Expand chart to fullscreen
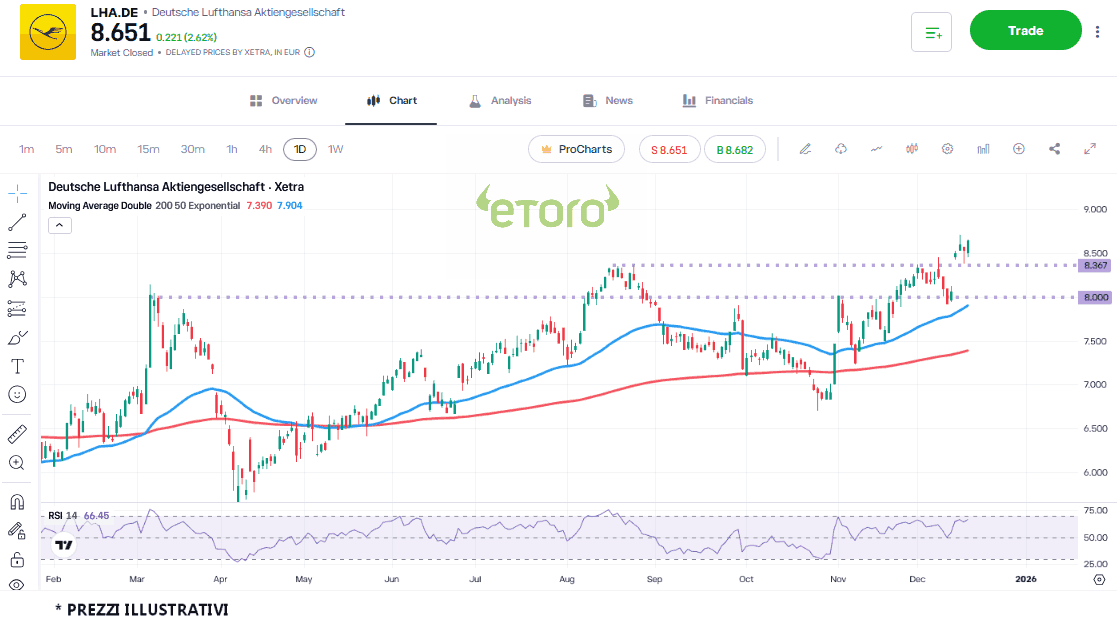Image resolution: width=1117 pixels, height=620 pixels. coord(1090,149)
